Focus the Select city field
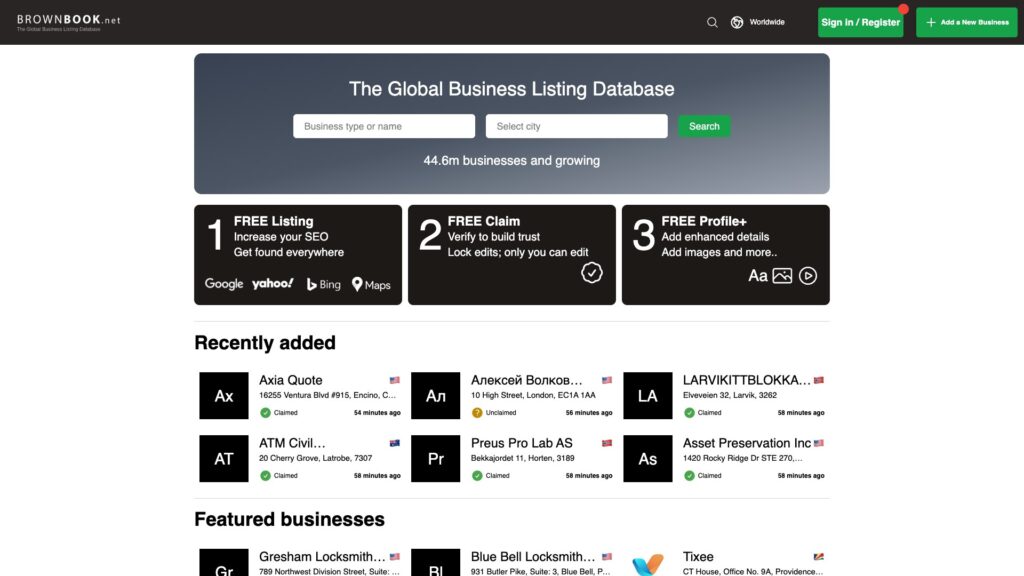1024x576 pixels. point(576,126)
